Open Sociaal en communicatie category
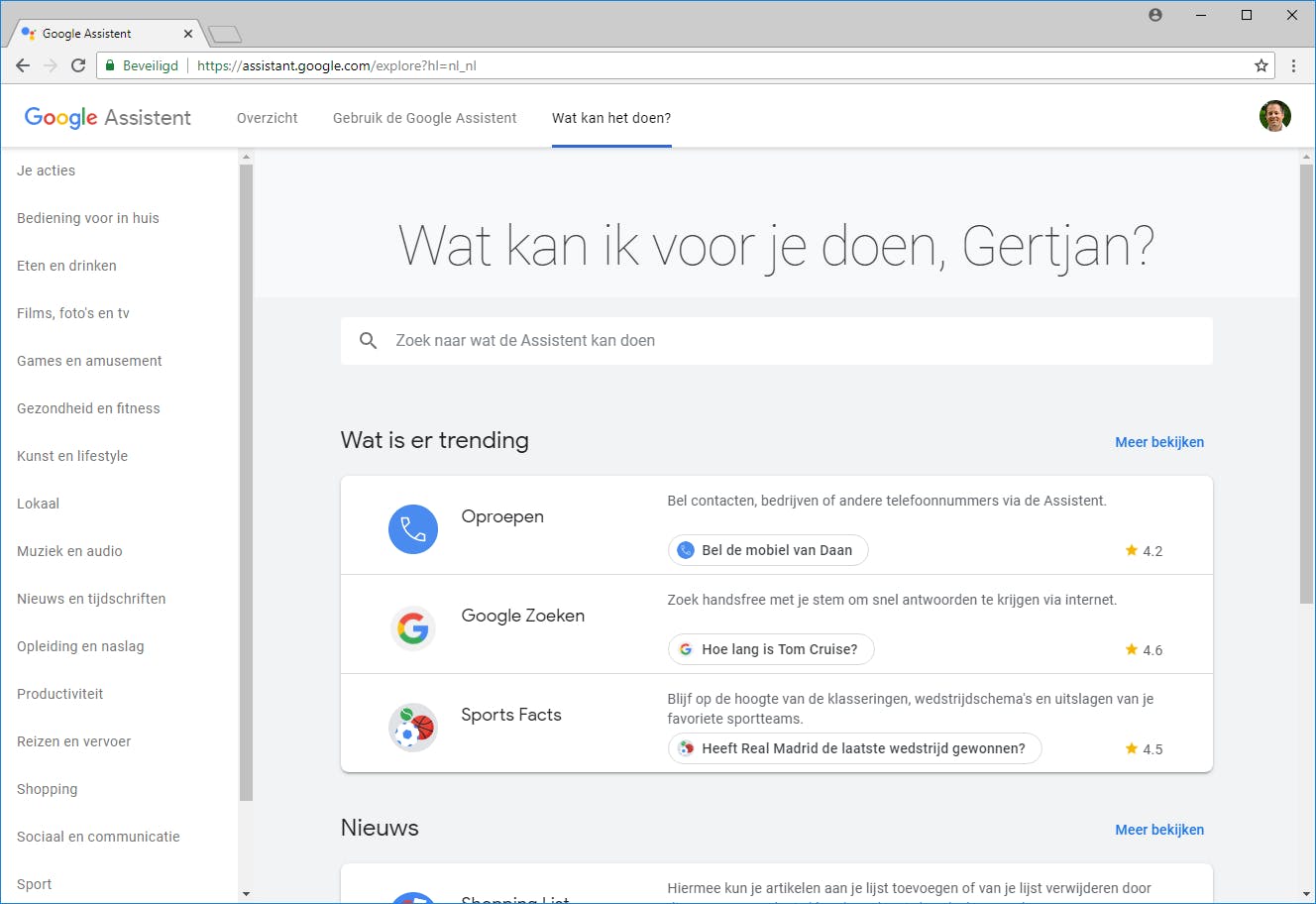 (99, 837)
